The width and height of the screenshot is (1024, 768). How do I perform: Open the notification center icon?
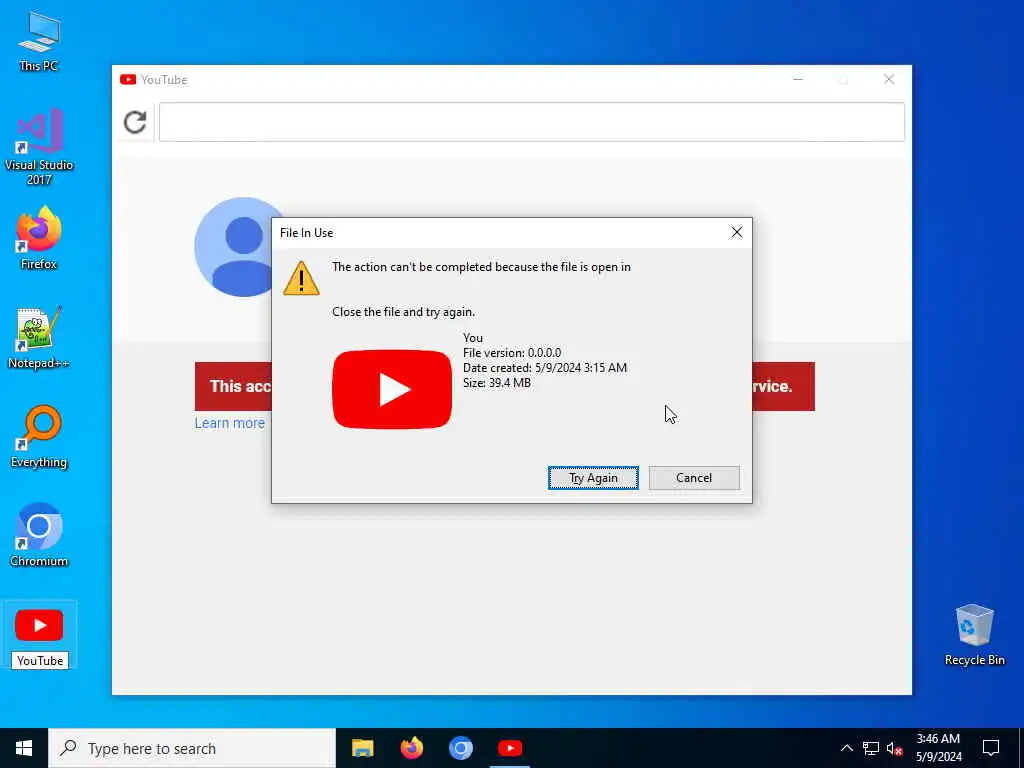(x=991, y=748)
